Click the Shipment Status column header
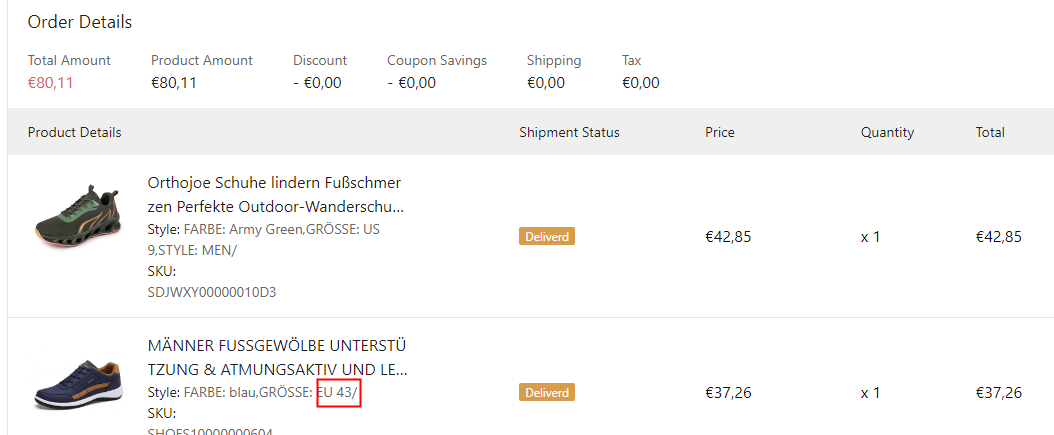Image resolution: width=1054 pixels, height=435 pixels. [569, 132]
